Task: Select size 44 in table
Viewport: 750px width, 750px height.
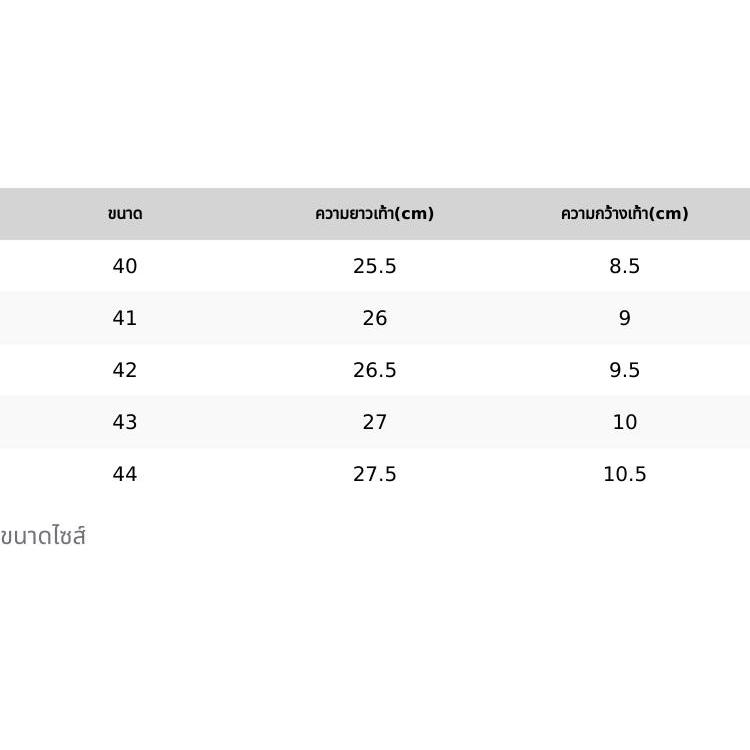Action: pos(125,474)
